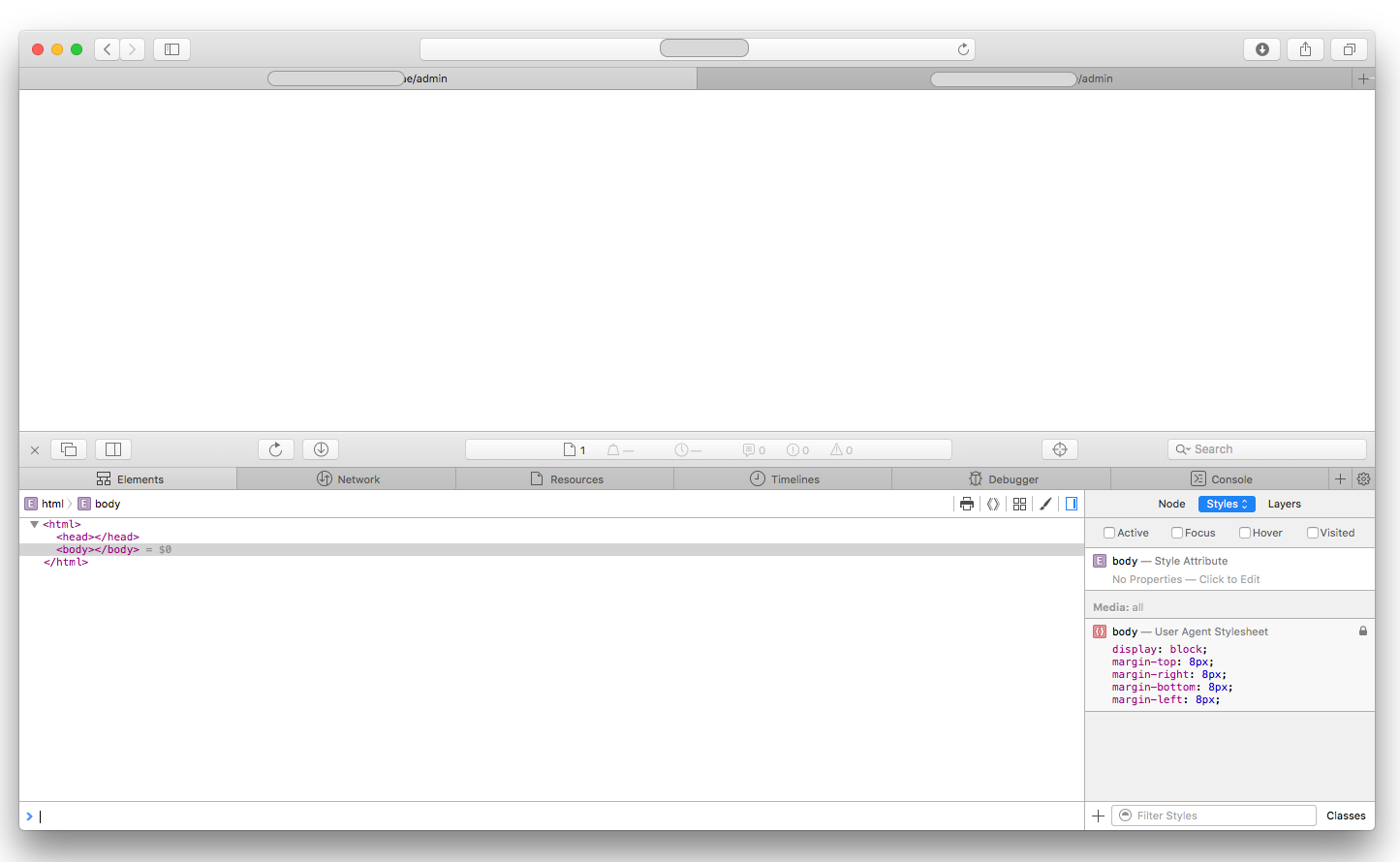Open the Search options magnifier
The height and width of the screenshot is (862, 1400).
pyautogui.click(x=1183, y=449)
